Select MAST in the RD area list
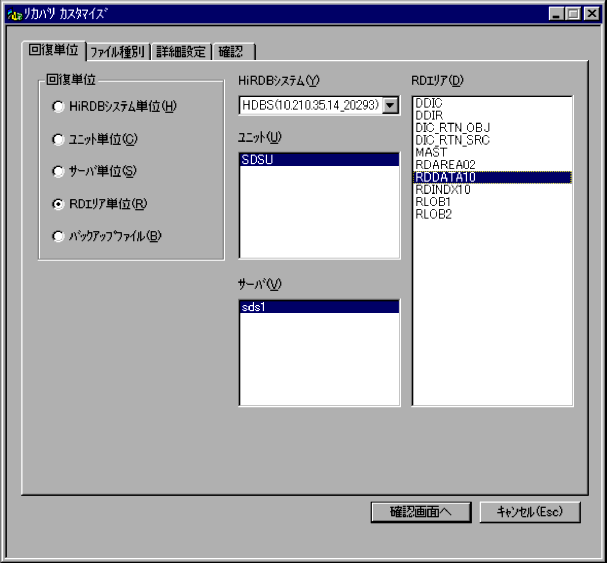607x563 pixels. coord(492,152)
